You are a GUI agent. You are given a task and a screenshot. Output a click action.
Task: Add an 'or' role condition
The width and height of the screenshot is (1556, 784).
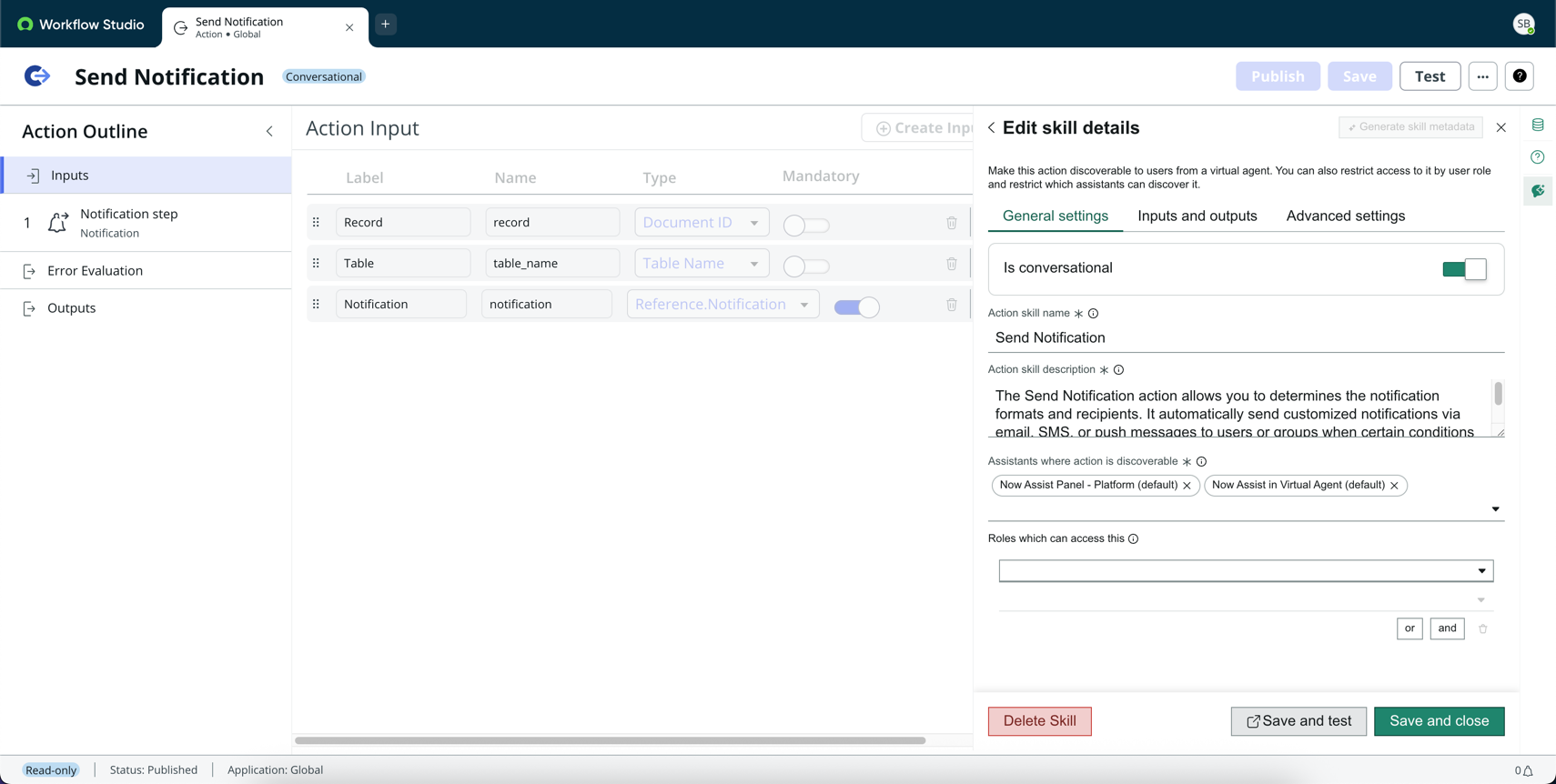[1409, 628]
